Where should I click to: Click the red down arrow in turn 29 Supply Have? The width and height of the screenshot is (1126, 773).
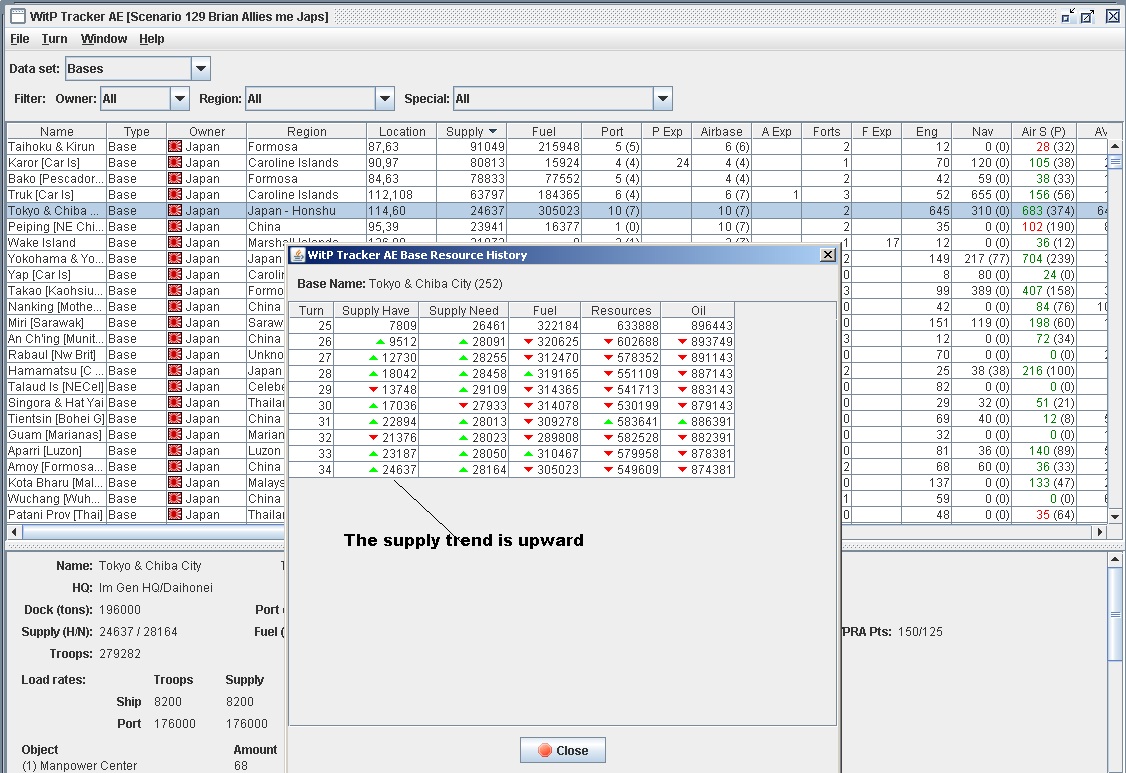[x=373, y=389]
